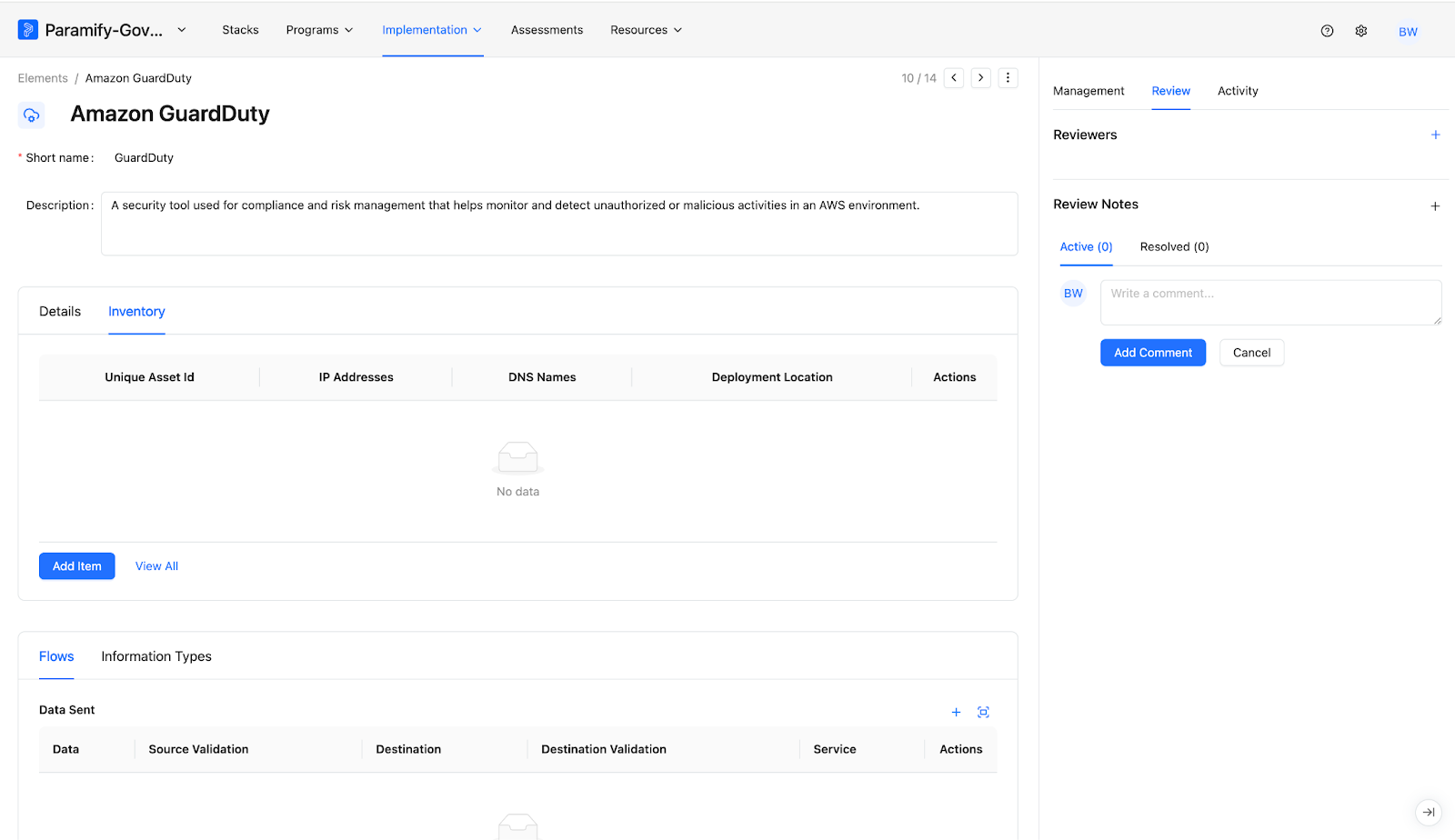Screen dimensions: 1455x840
Task: Open the Resources dropdown menu
Action: click(646, 30)
